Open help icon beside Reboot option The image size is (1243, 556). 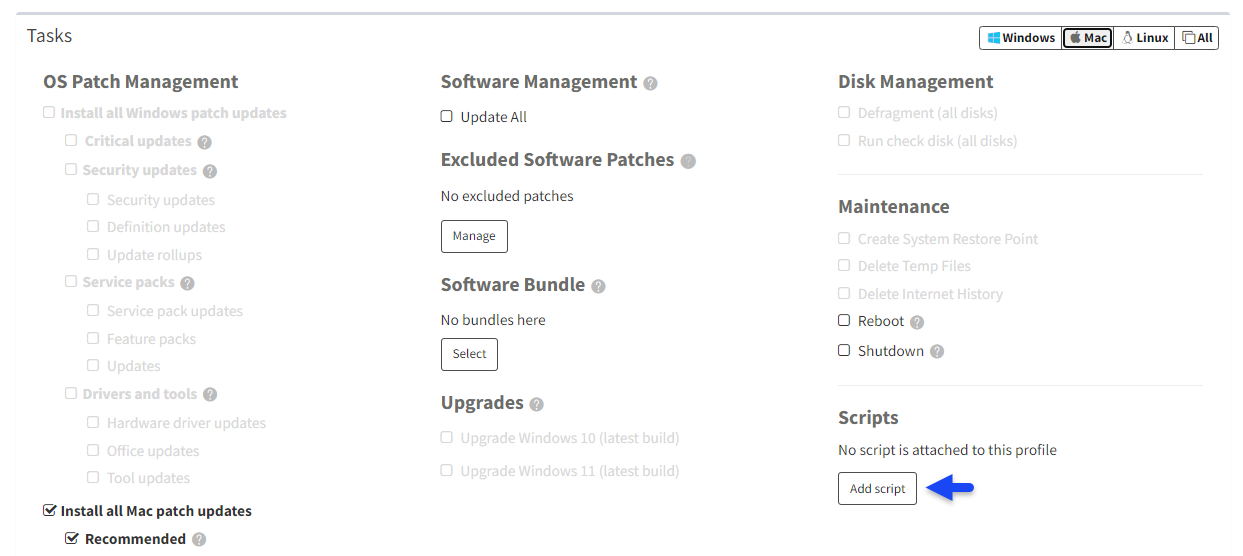[917, 322]
